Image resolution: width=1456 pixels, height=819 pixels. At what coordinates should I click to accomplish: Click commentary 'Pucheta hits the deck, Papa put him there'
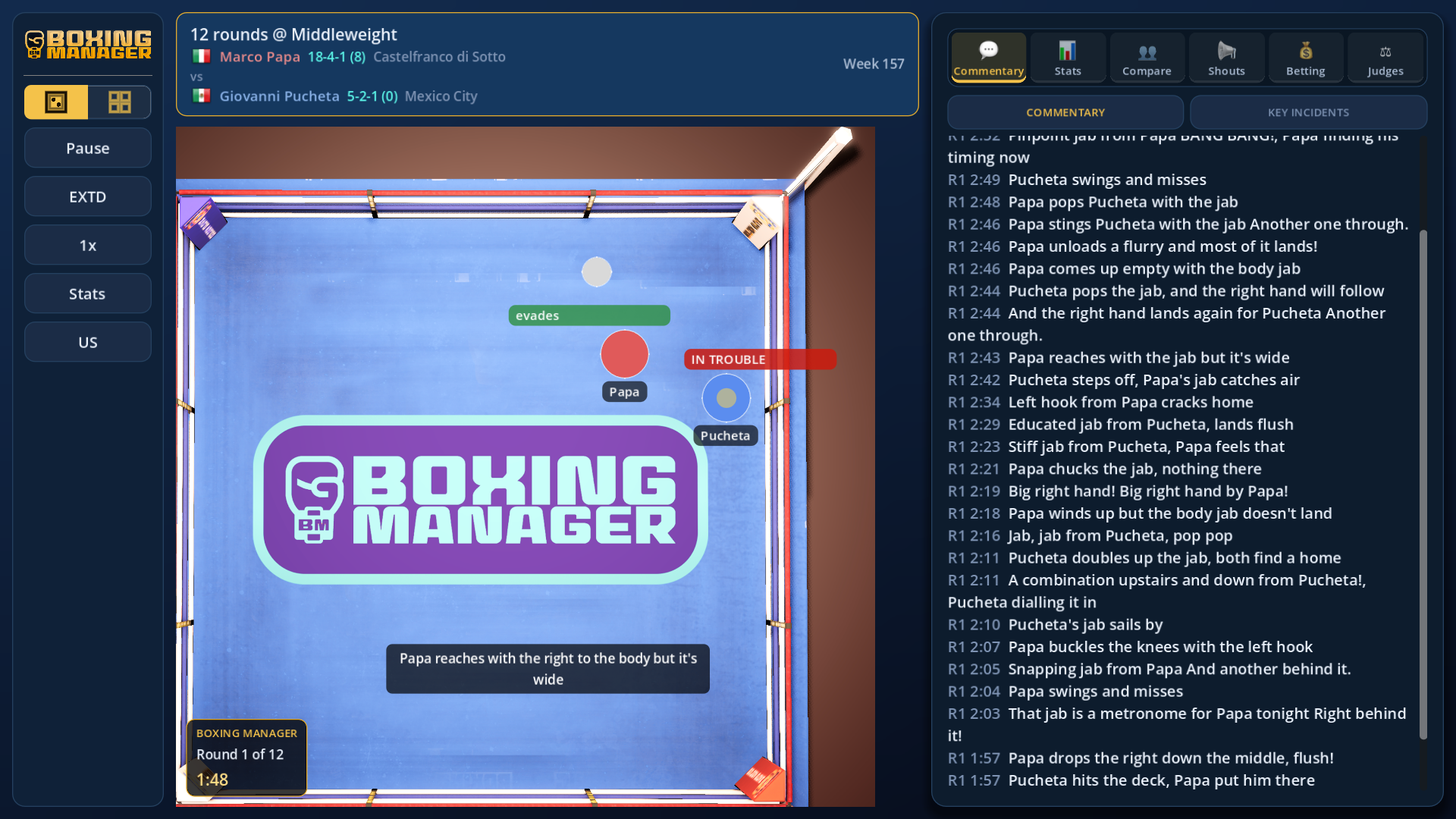point(1162,780)
